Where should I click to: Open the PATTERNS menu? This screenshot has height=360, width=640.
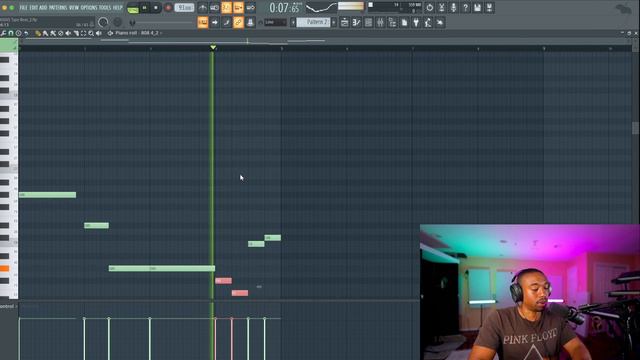[58, 7]
